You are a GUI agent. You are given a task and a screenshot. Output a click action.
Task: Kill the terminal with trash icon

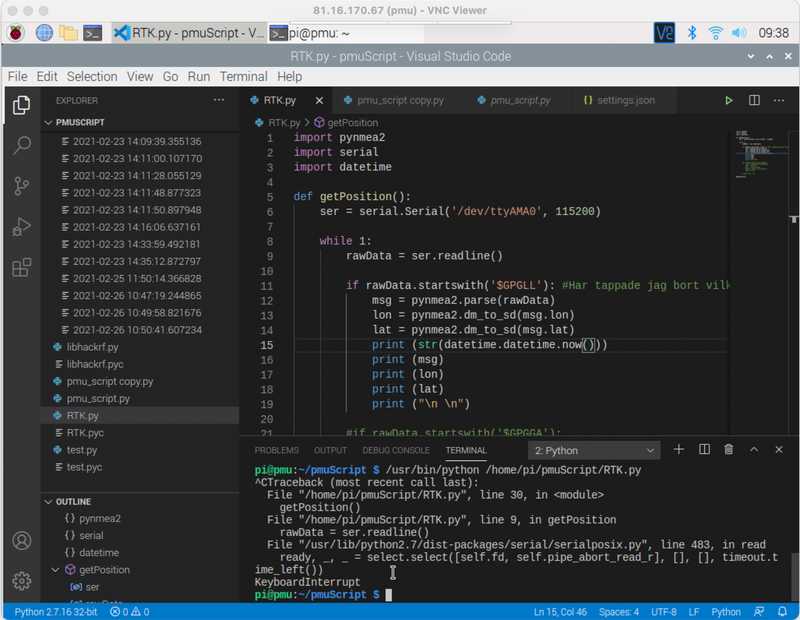729,450
